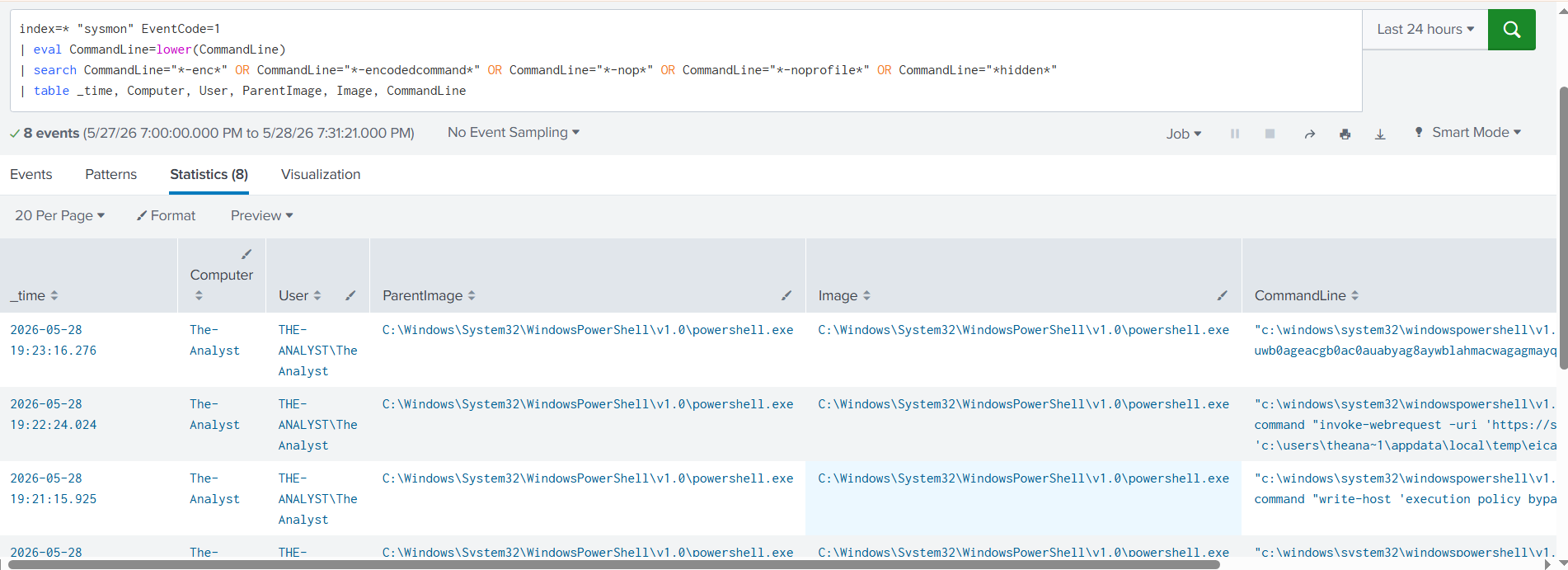The width and height of the screenshot is (1568, 570).
Task: Click The-Analyst computer in 19:23:16 row
Action: coord(214,340)
